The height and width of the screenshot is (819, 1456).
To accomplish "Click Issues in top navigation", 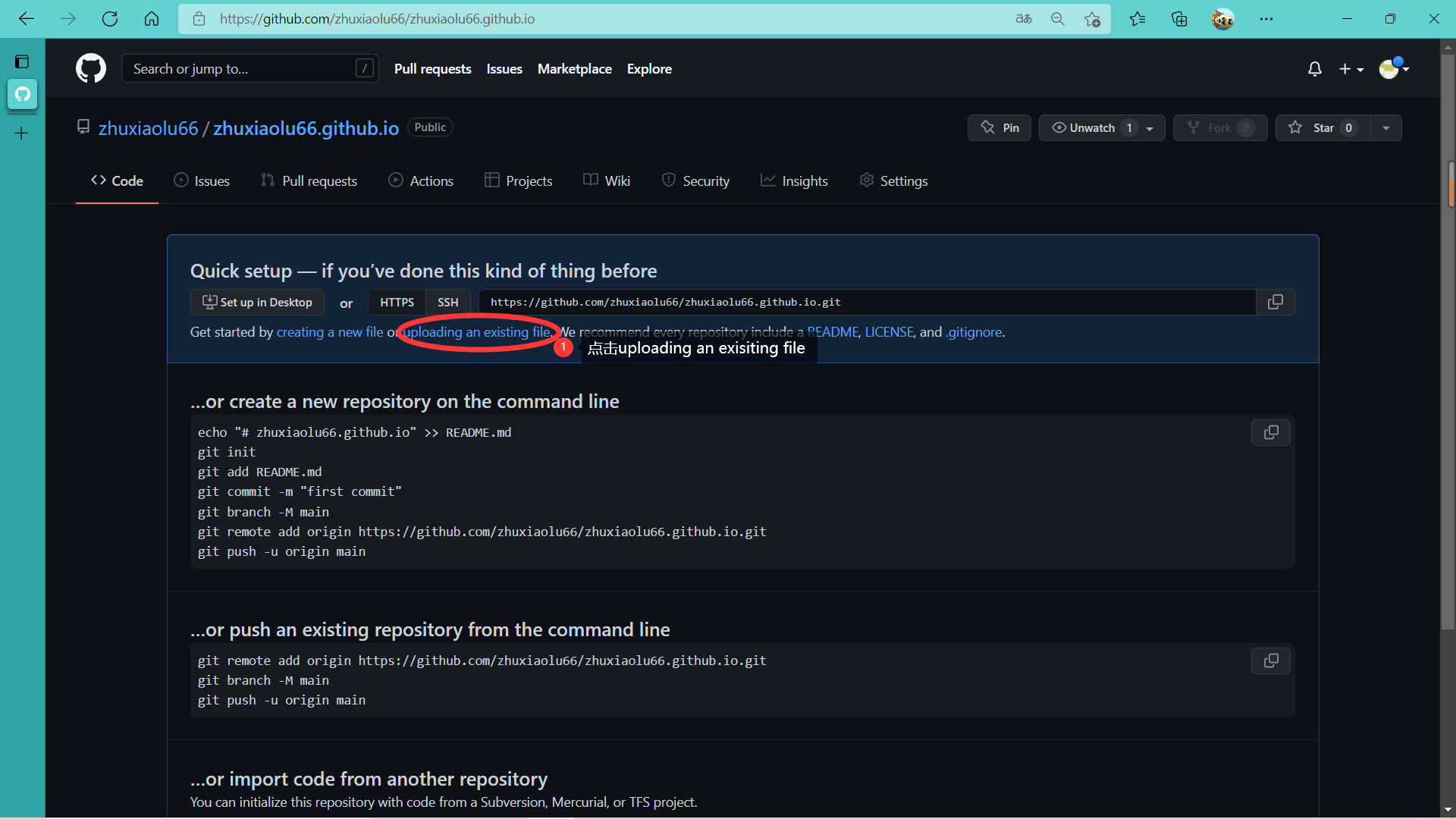I will click(504, 69).
